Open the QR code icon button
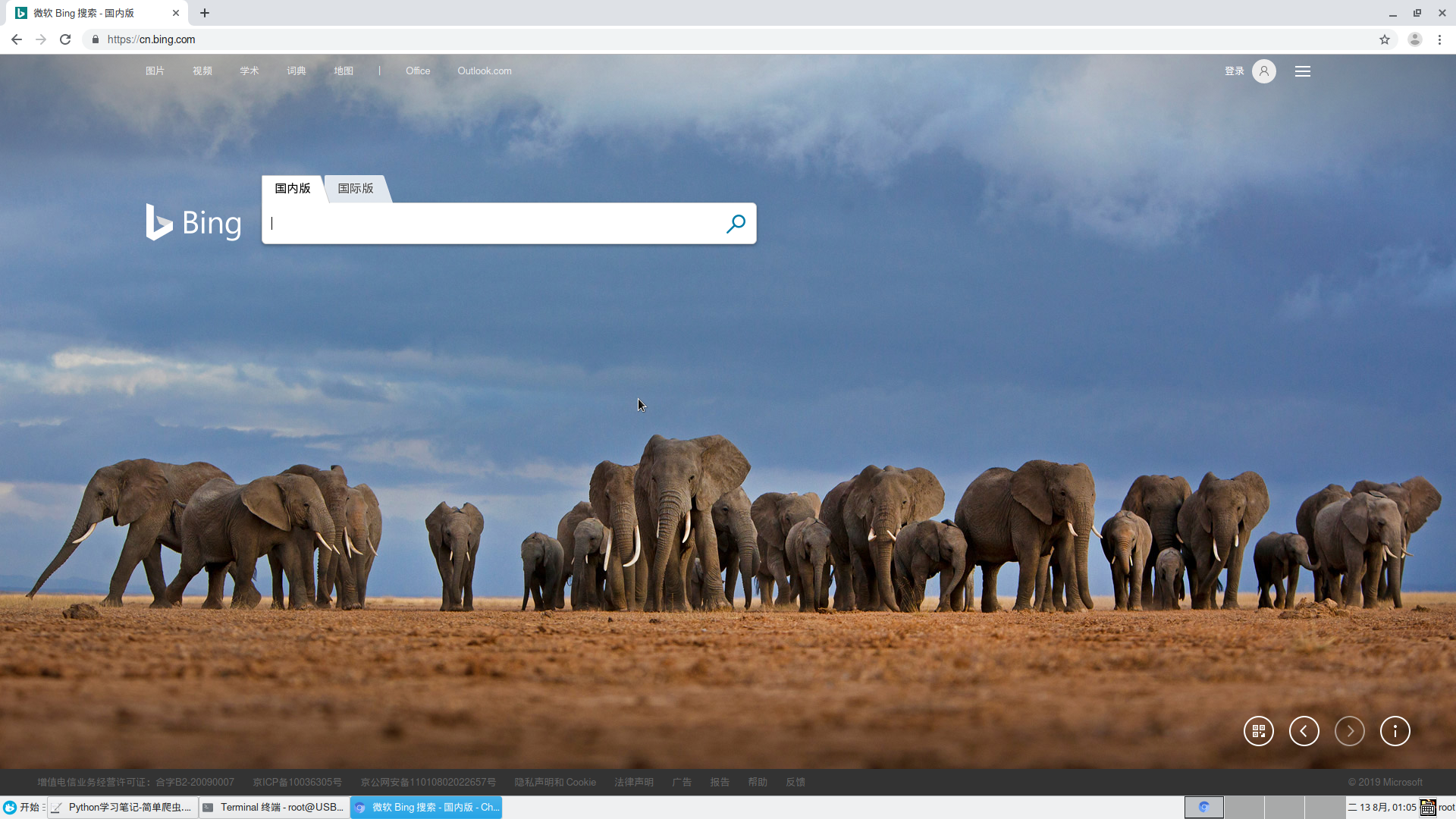The image size is (1456, 819). 1259,731
